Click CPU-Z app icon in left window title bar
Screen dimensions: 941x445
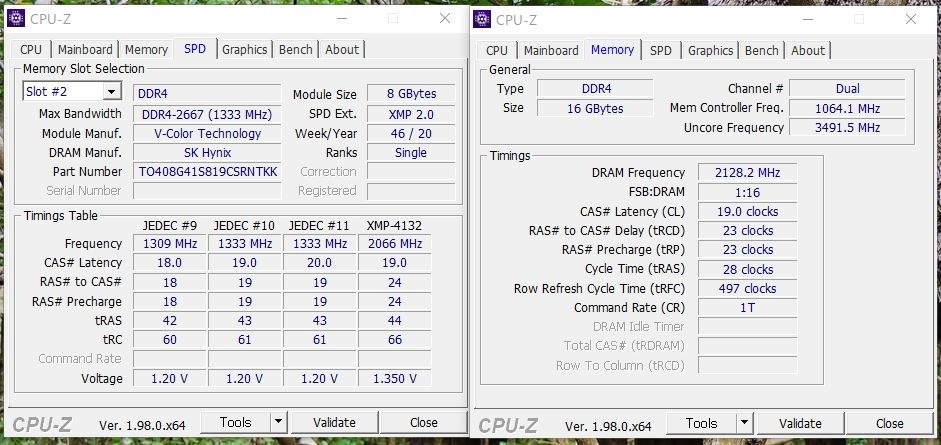click(x=16, y=18)
